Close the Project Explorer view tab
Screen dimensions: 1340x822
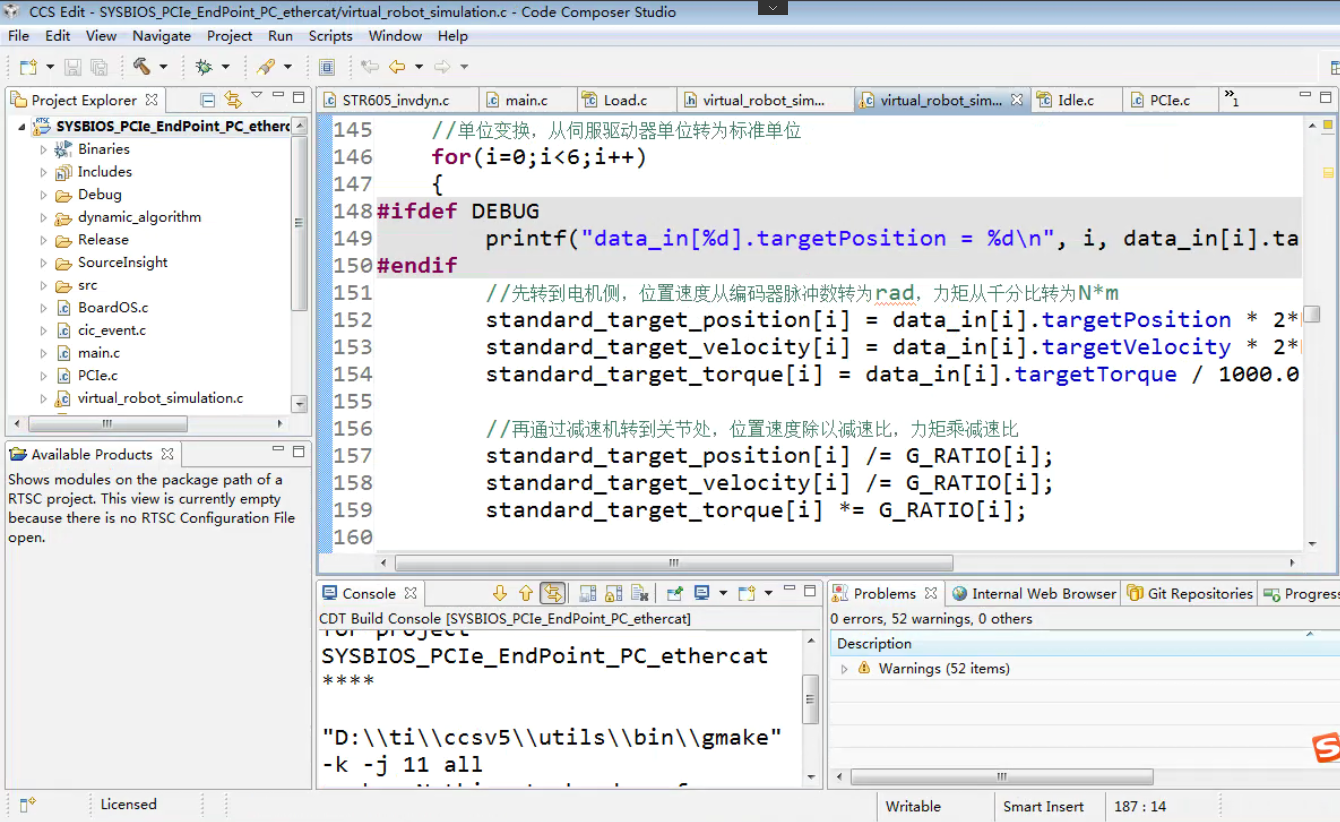tap(151, 100)
